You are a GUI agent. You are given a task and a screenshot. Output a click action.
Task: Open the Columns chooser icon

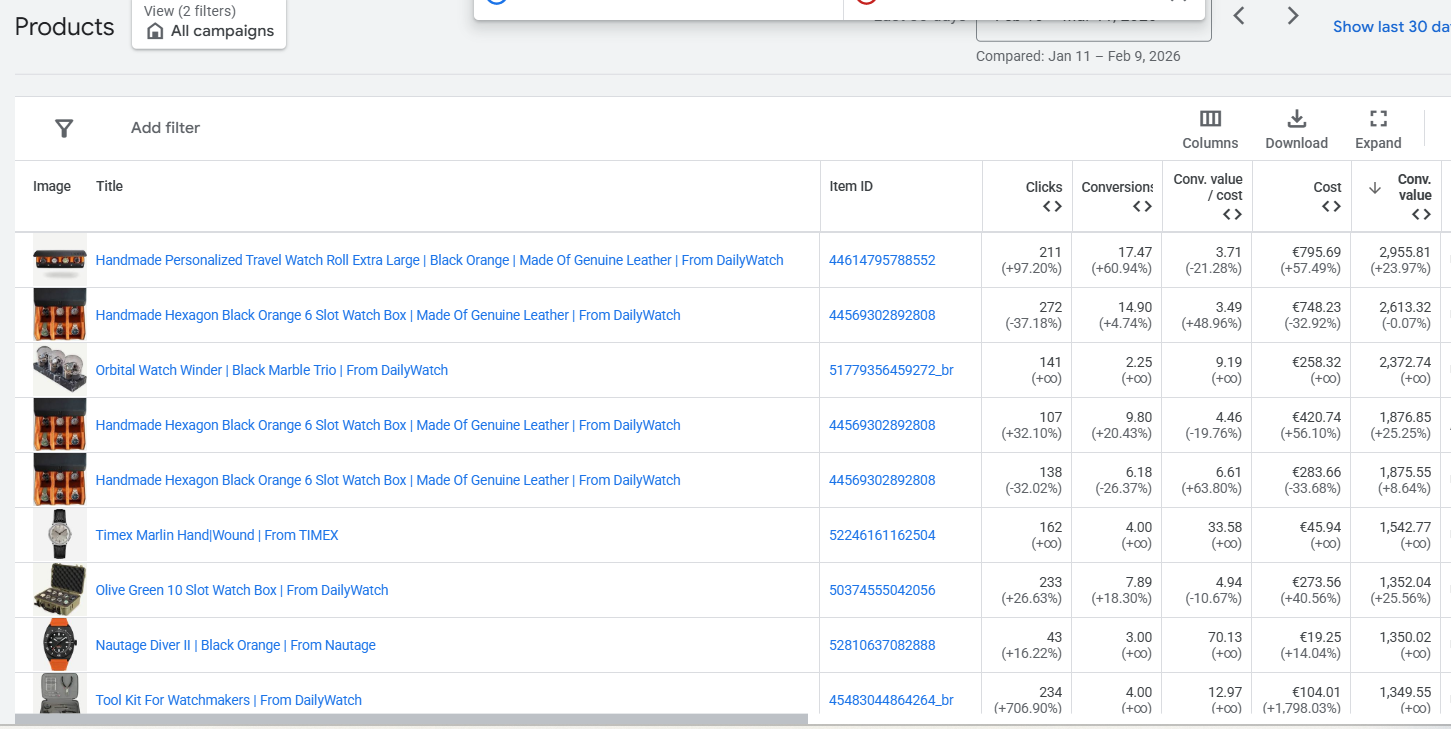coord(1210,119)
